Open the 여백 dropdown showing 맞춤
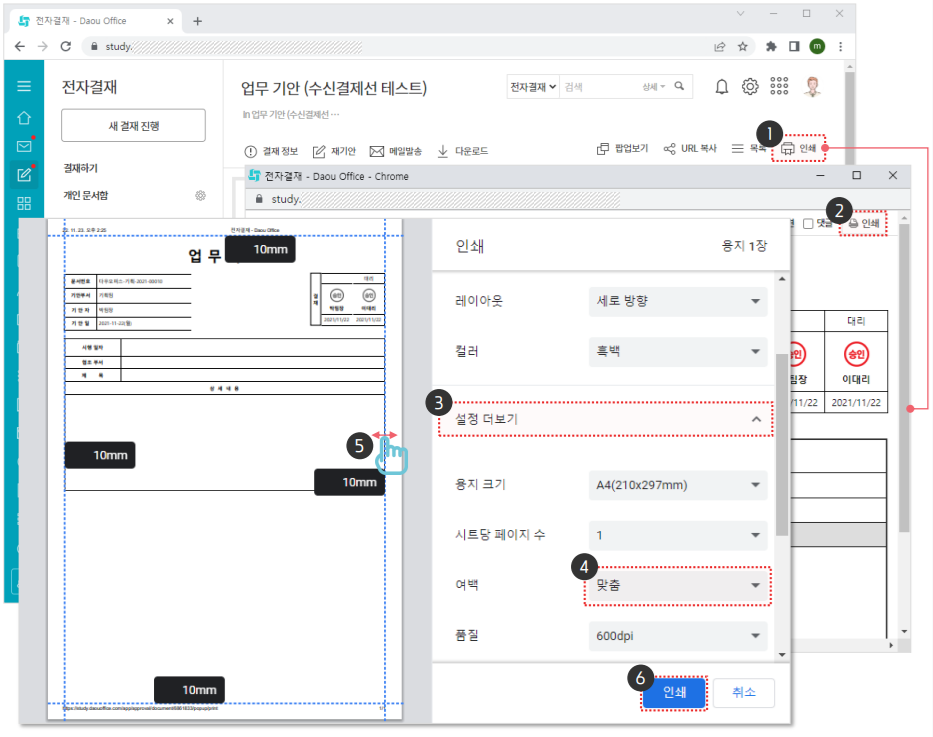This screenshot has height=737, width=933. pos(677,585)
